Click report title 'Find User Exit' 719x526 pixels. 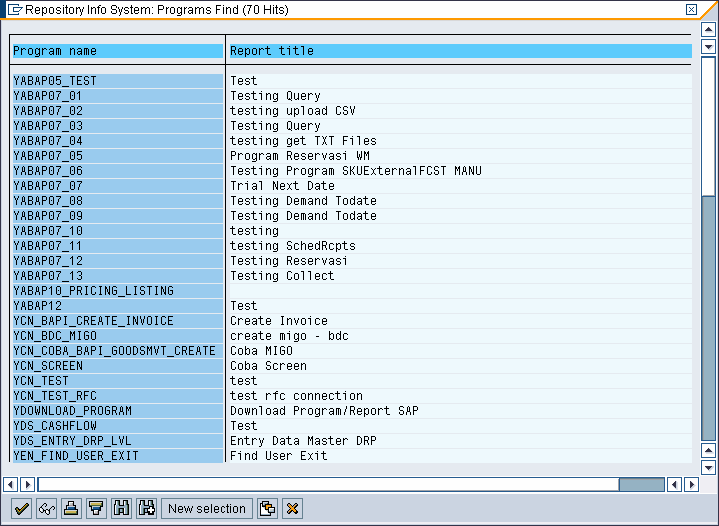pyautogui.click(x=279, y=456)
